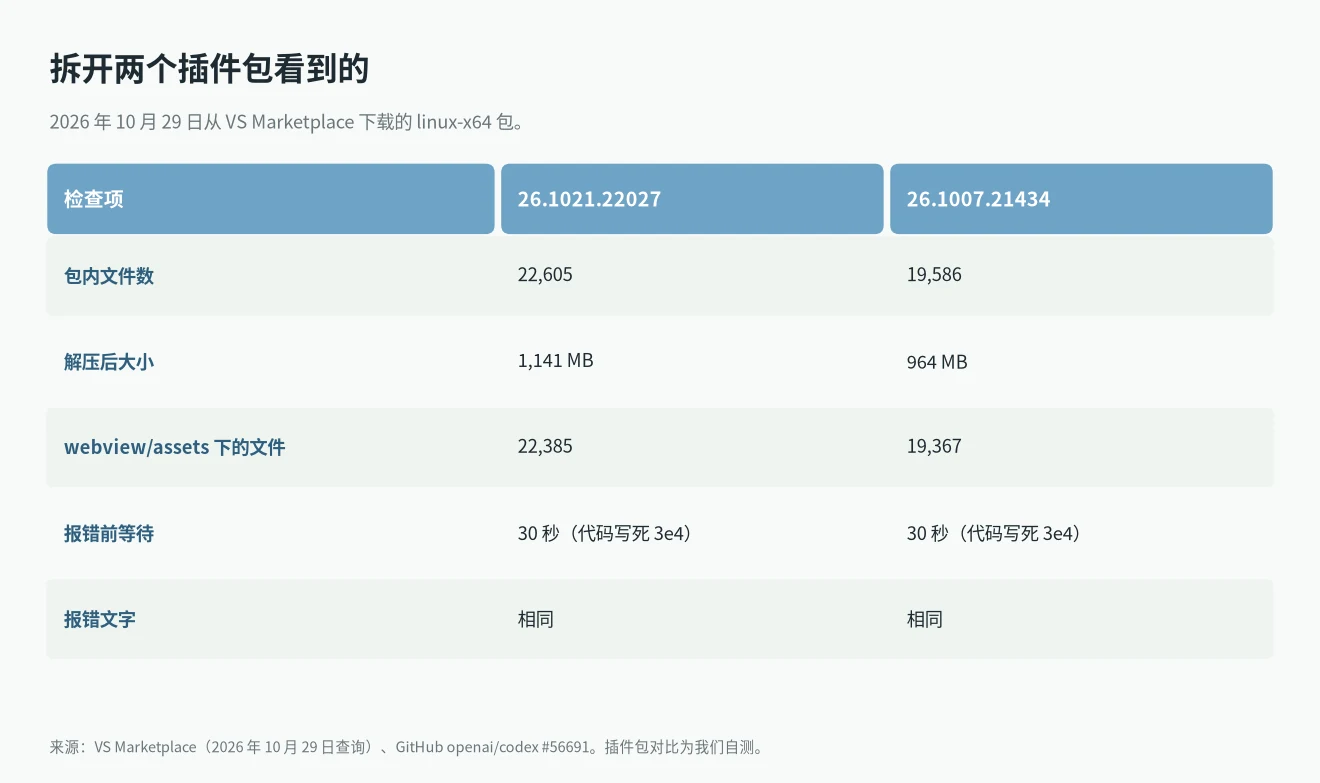
Task: Select 相同 cell under 26.1007.21434
Action: pos(924,620)
